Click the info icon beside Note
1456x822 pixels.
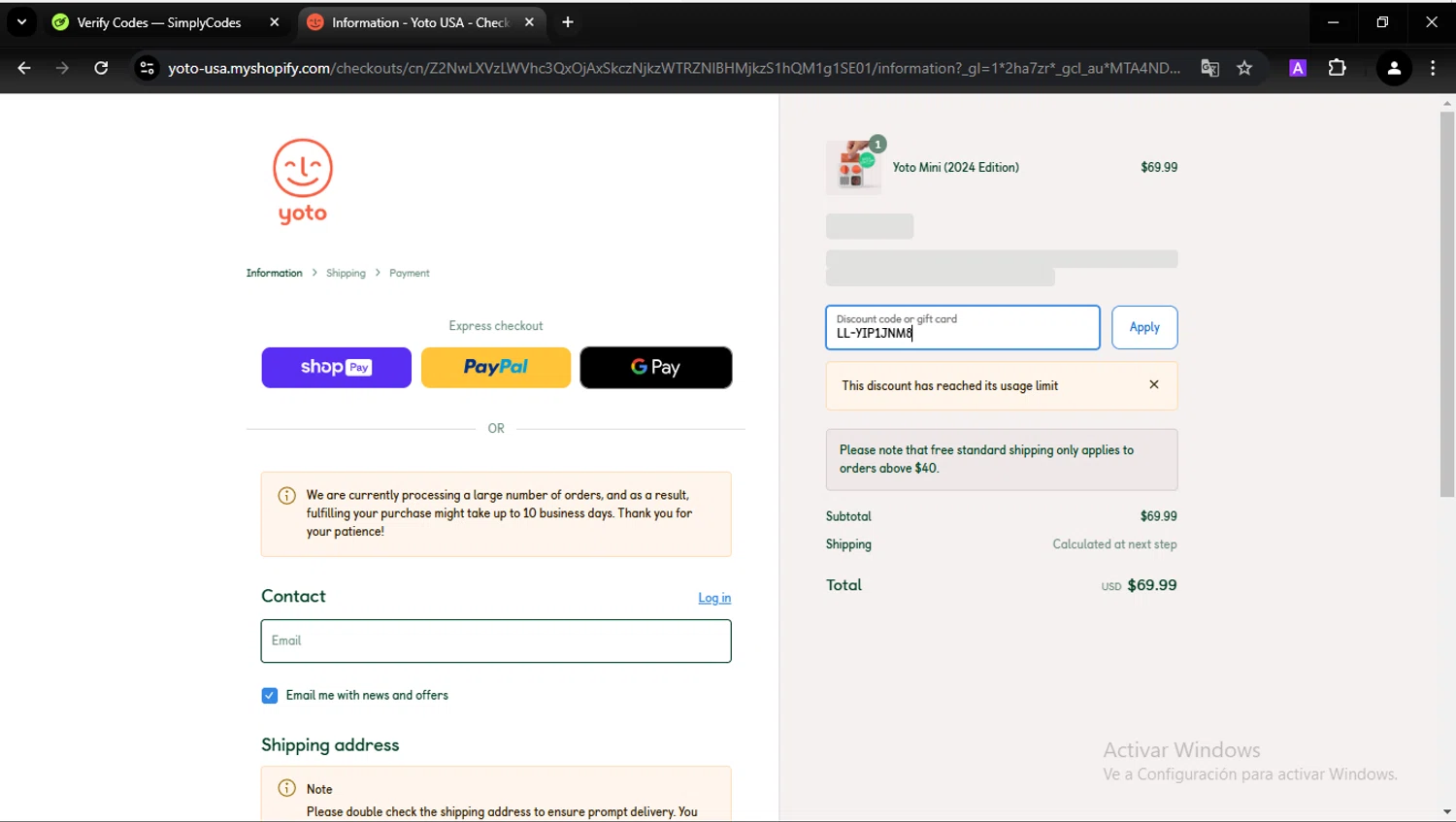[287, 788]
